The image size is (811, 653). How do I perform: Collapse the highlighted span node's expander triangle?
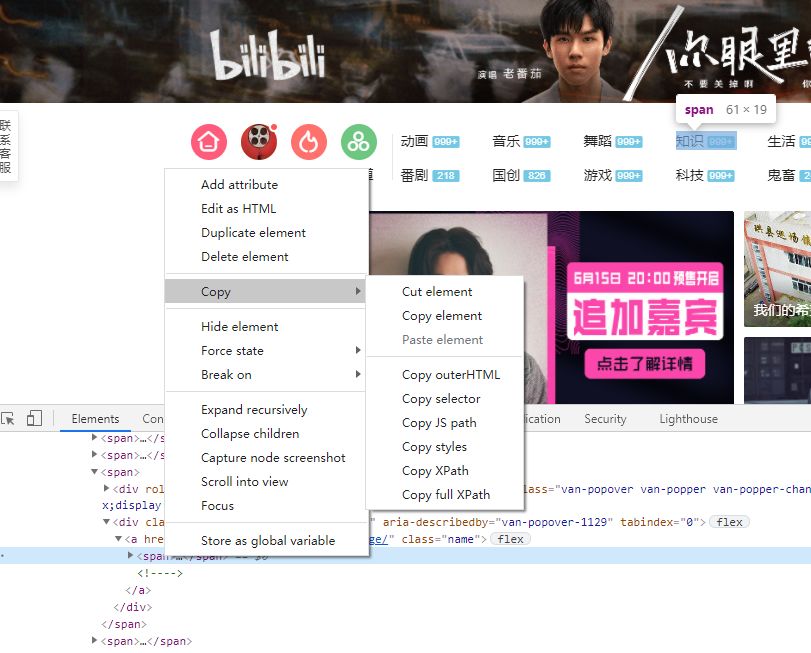coord(131,553)
